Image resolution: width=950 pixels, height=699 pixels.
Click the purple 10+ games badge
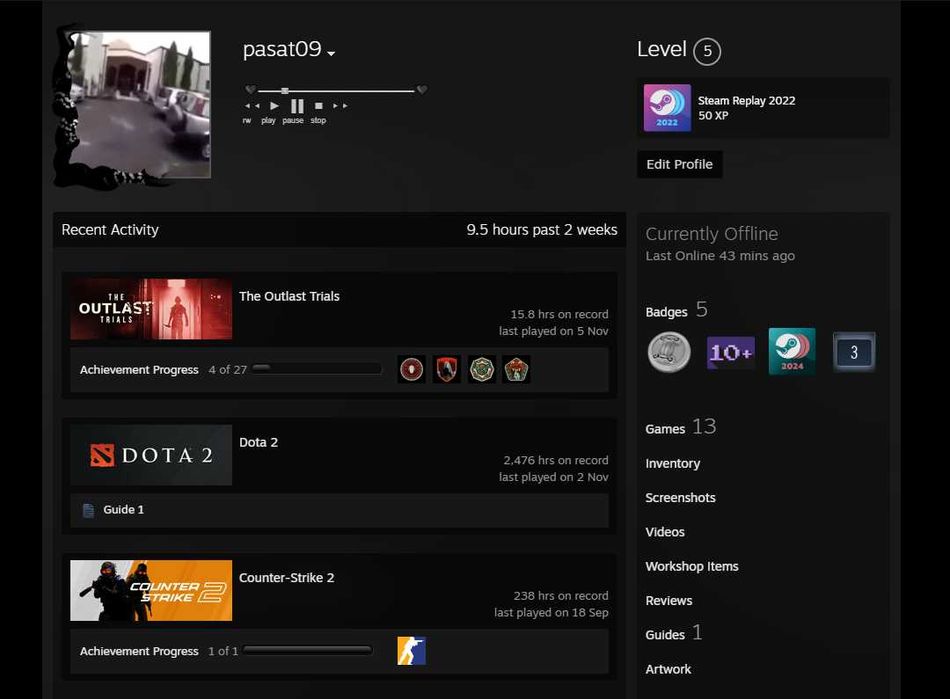tap(731, 352)
